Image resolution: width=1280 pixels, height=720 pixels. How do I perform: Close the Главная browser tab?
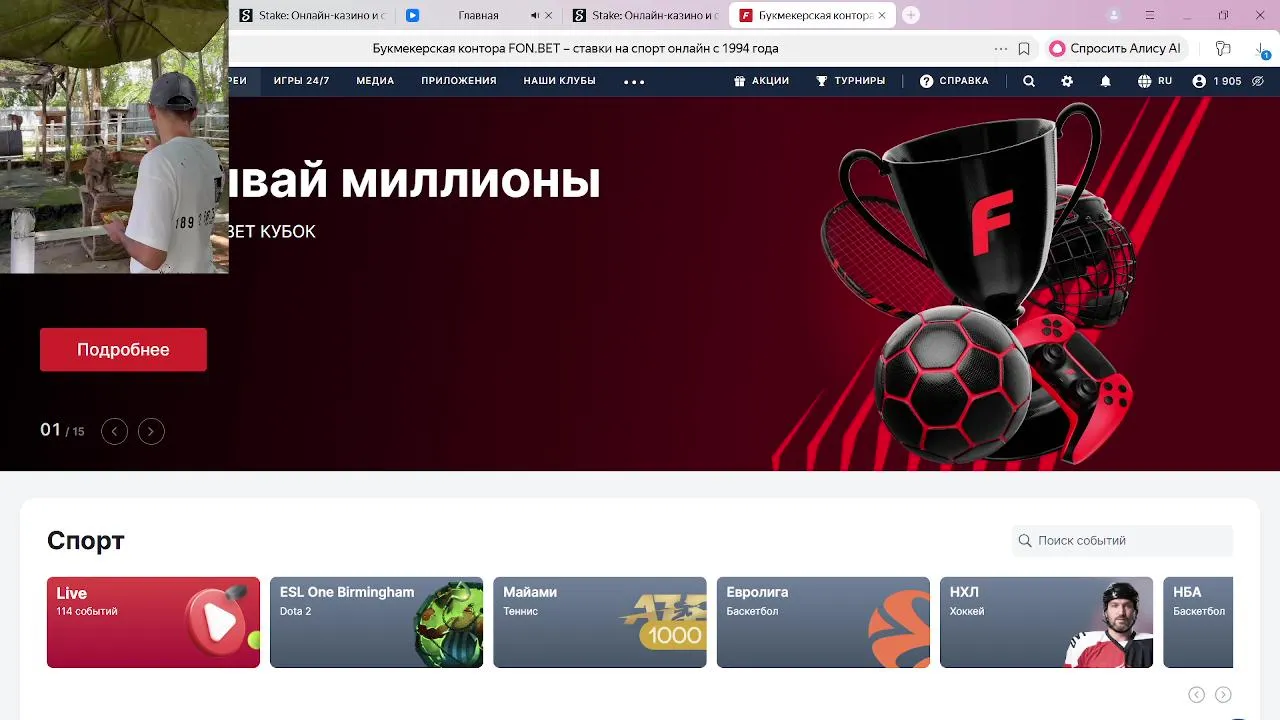click(548, 15)
